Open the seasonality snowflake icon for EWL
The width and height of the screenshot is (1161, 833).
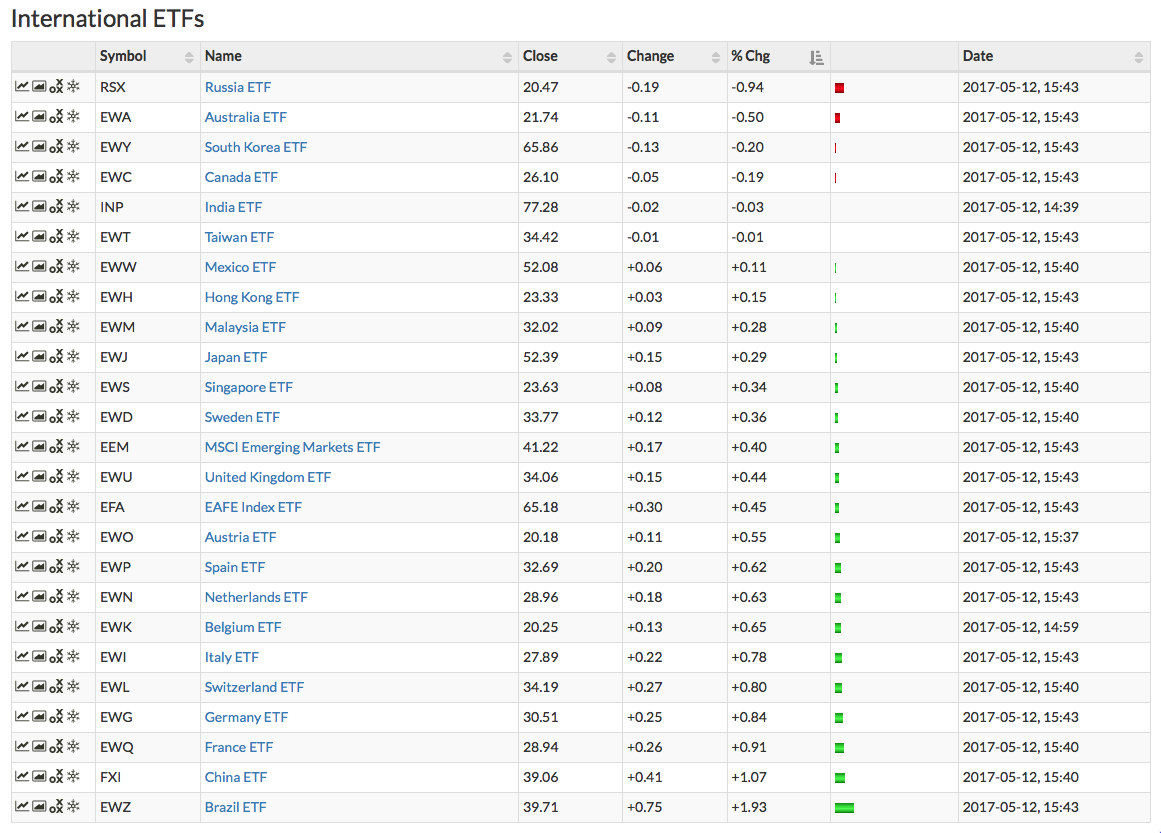point(73,686)
